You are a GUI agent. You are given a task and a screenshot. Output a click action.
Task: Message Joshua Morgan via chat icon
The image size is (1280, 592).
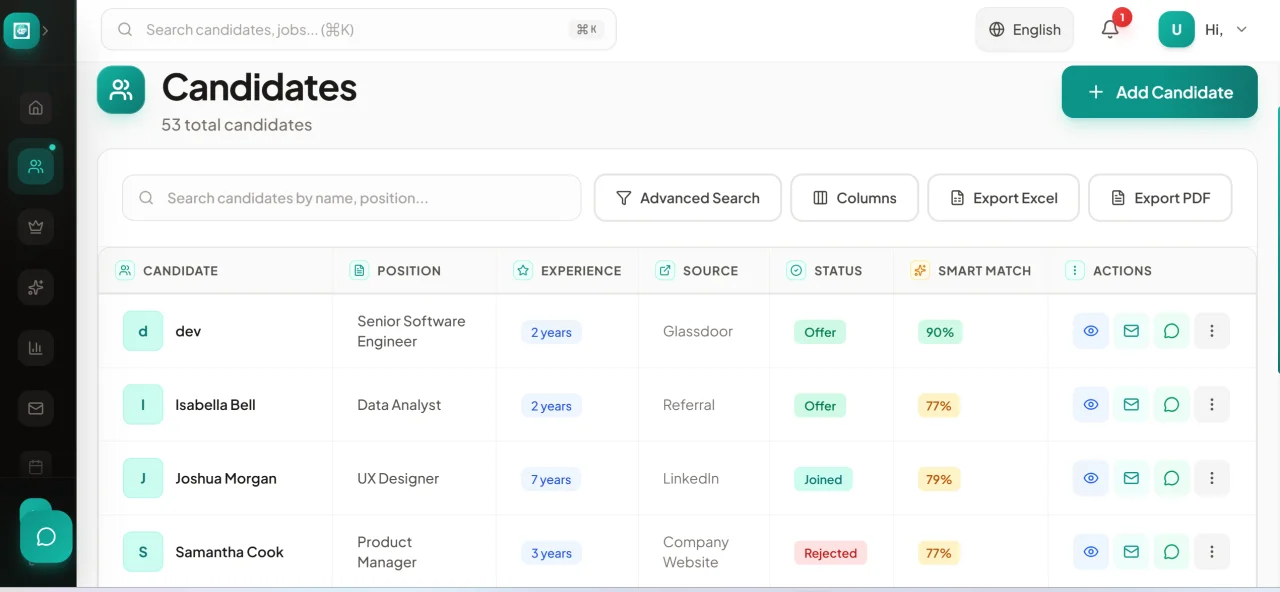pyautogui.click(x=1171, y=478)
